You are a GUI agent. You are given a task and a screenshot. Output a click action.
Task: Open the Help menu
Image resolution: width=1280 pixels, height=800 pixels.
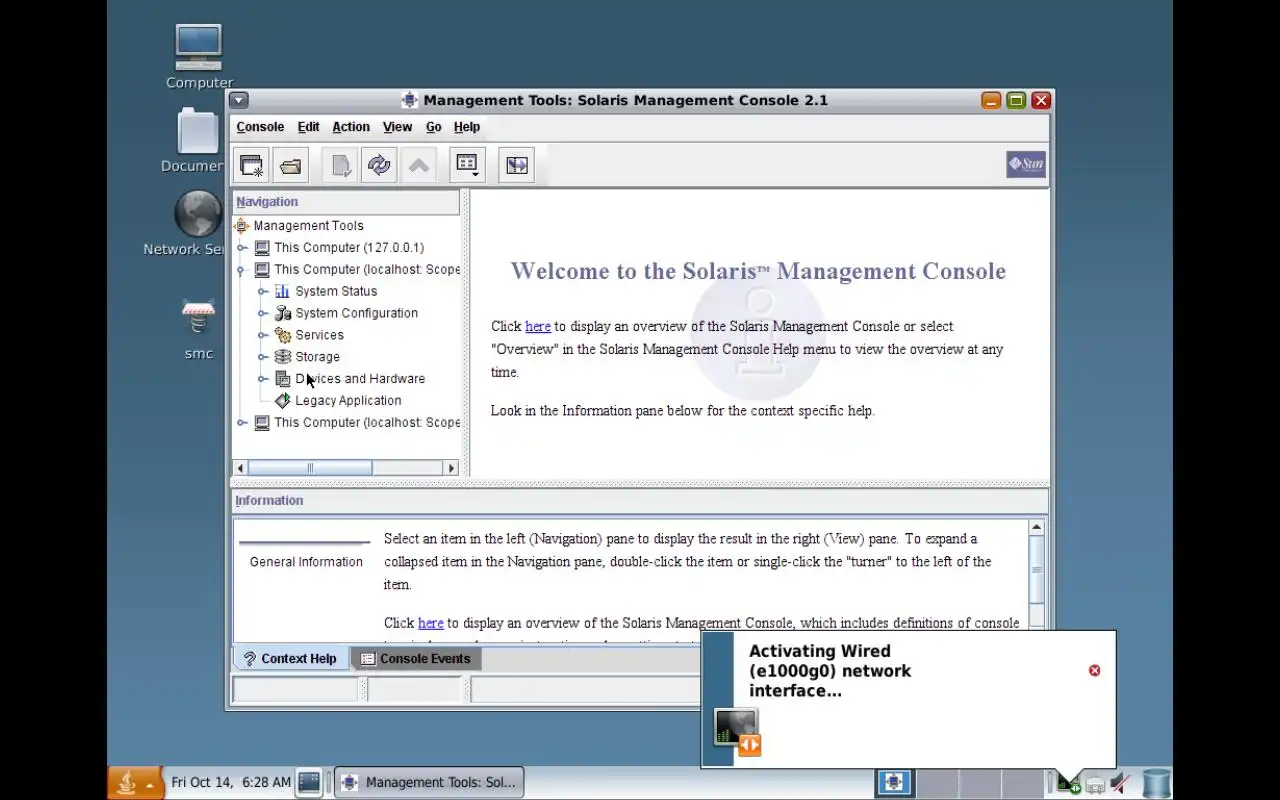pos(467,127)
